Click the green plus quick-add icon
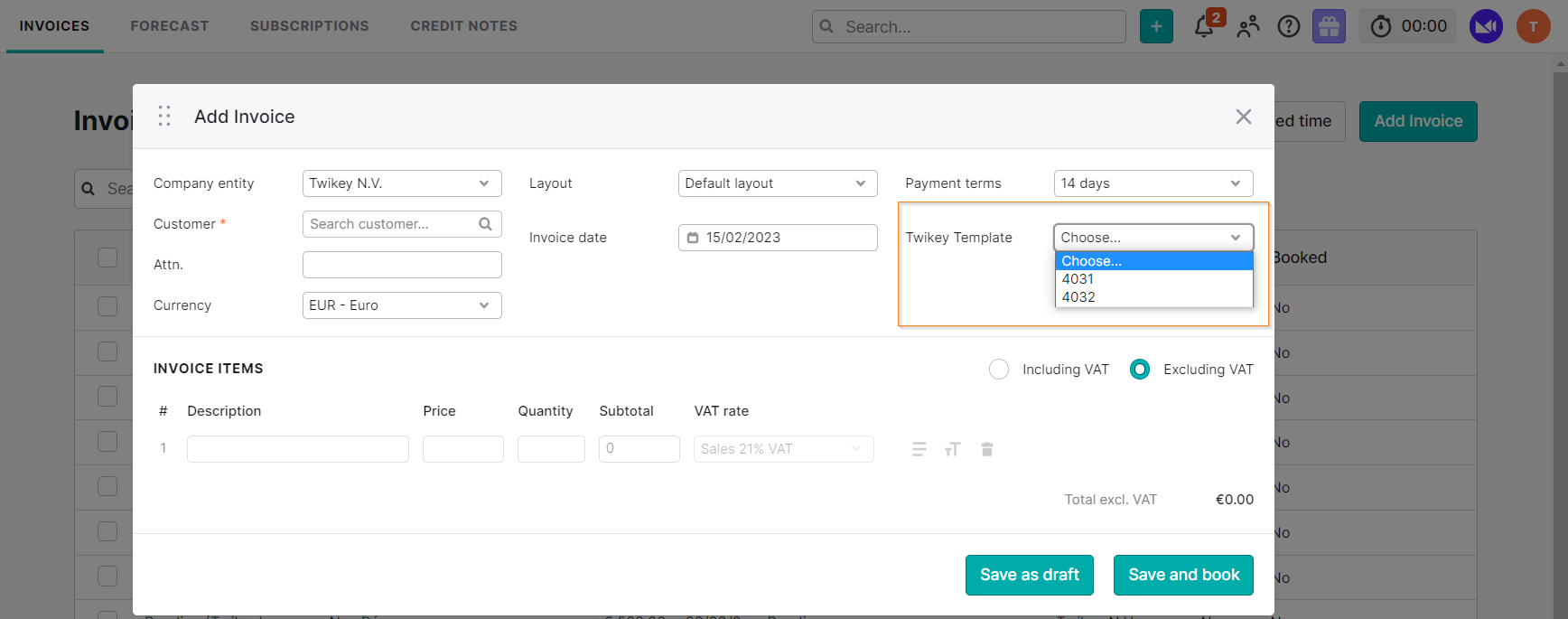 1156,27
